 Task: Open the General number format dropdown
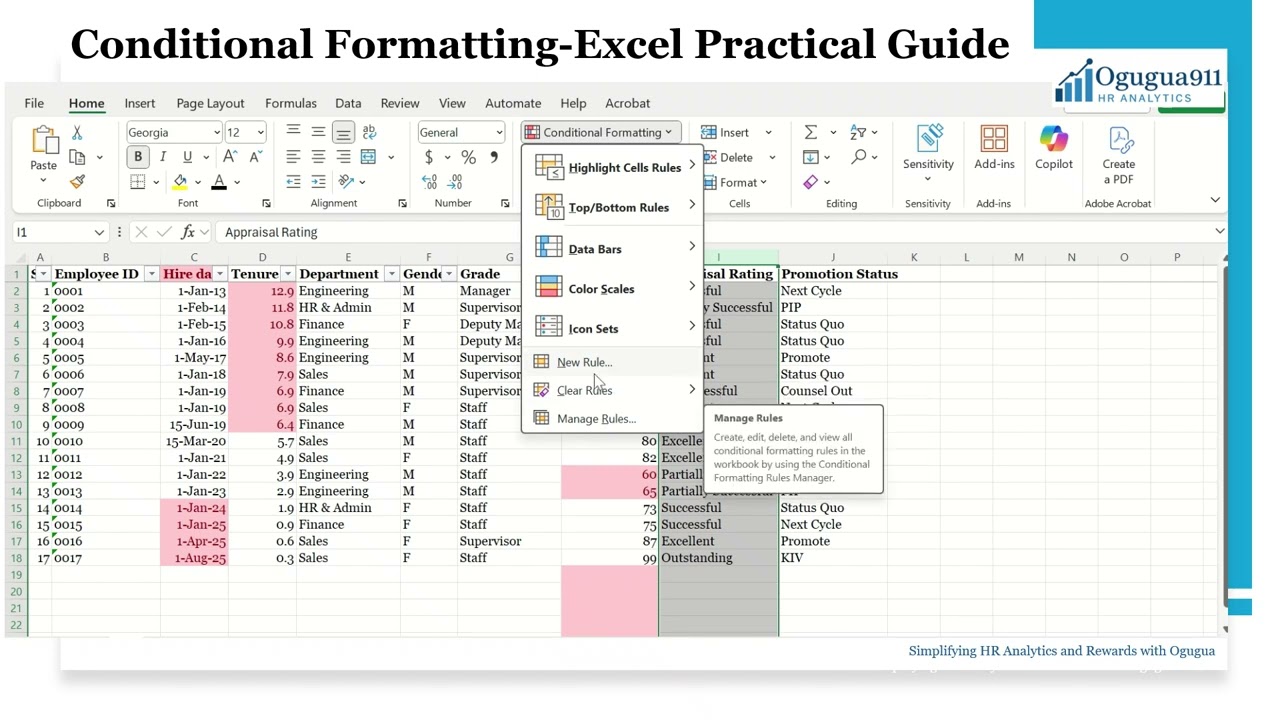pos(499,132)
